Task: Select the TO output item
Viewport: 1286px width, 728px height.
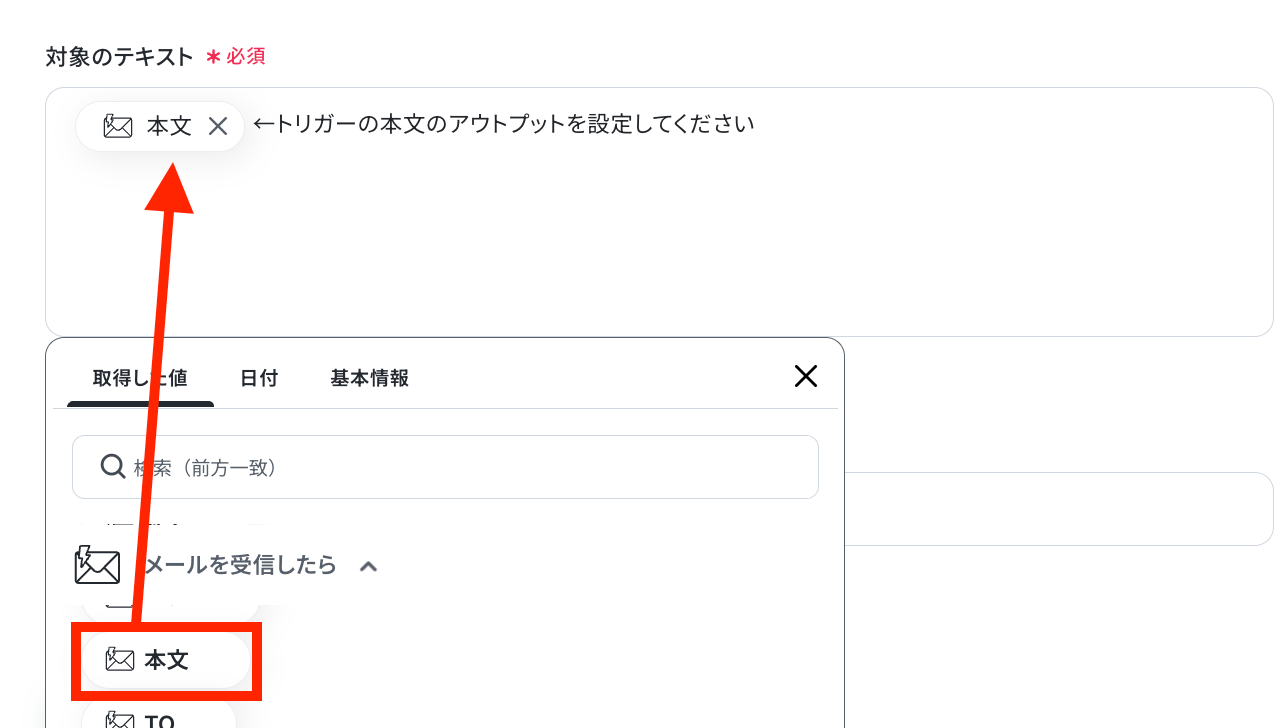Action: tap(158, 717)
